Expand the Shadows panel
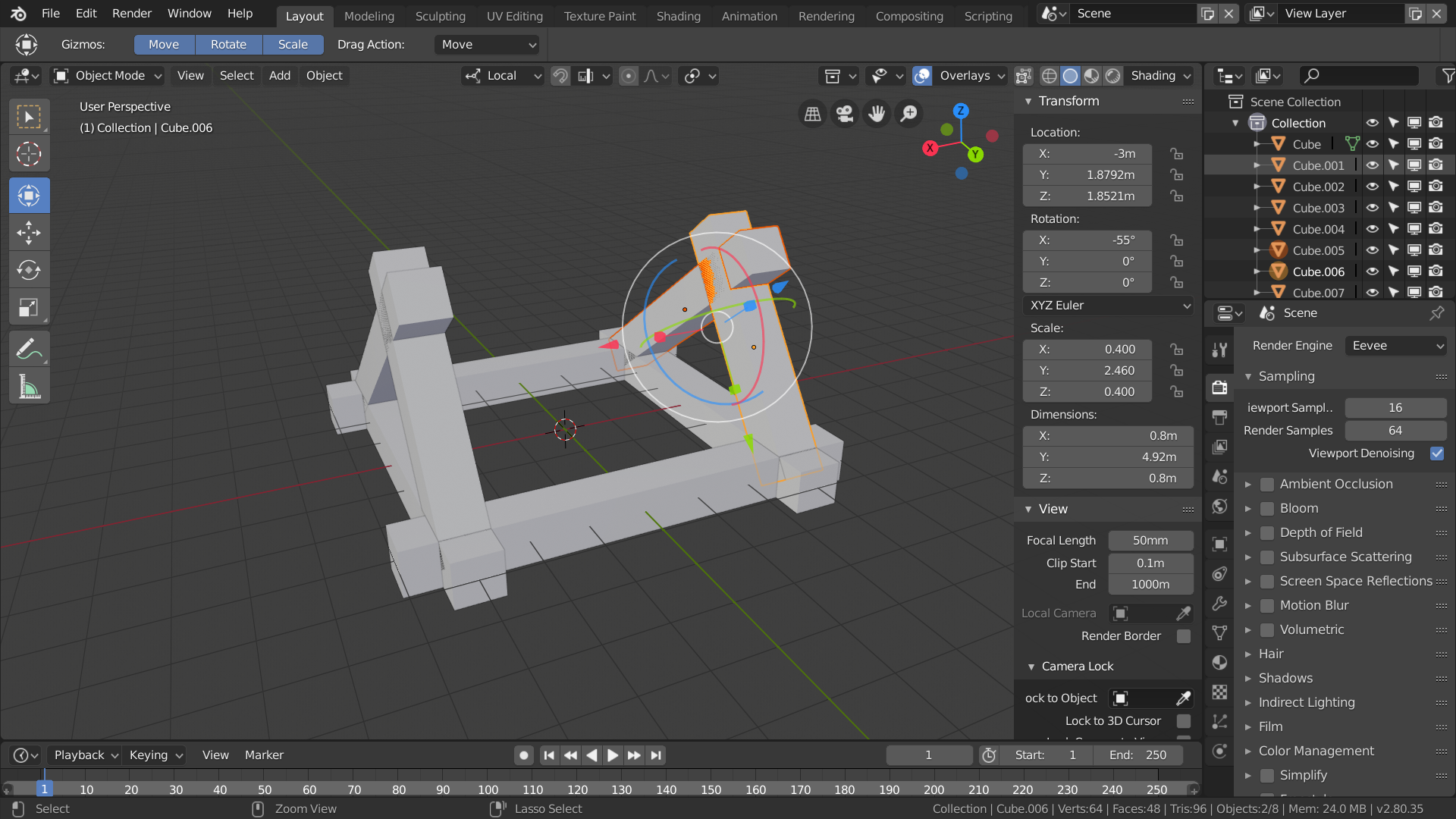Screen dimensions: 1456x819 [1248, 679]
